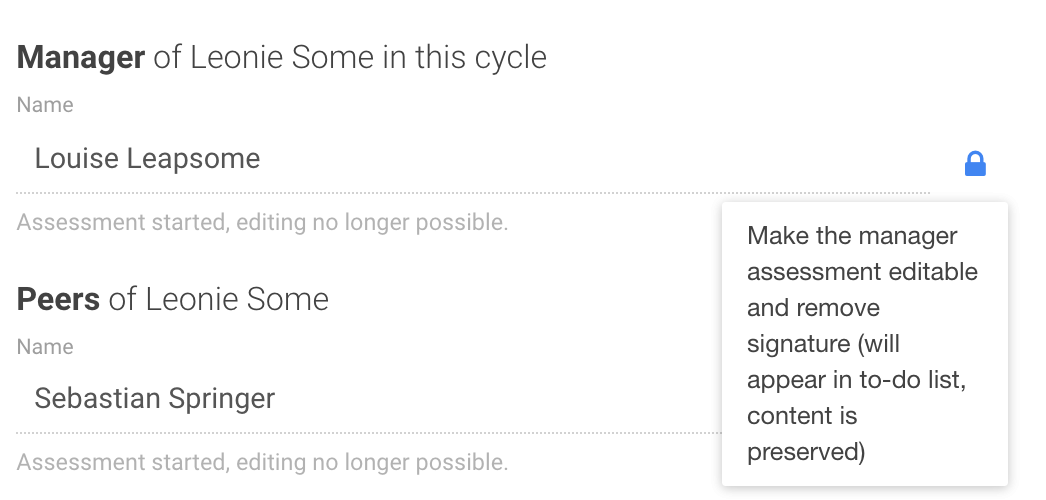Click the tooltip about making the manager assessment editable
Screen dimensions: 1046x500
click(865, 344)
